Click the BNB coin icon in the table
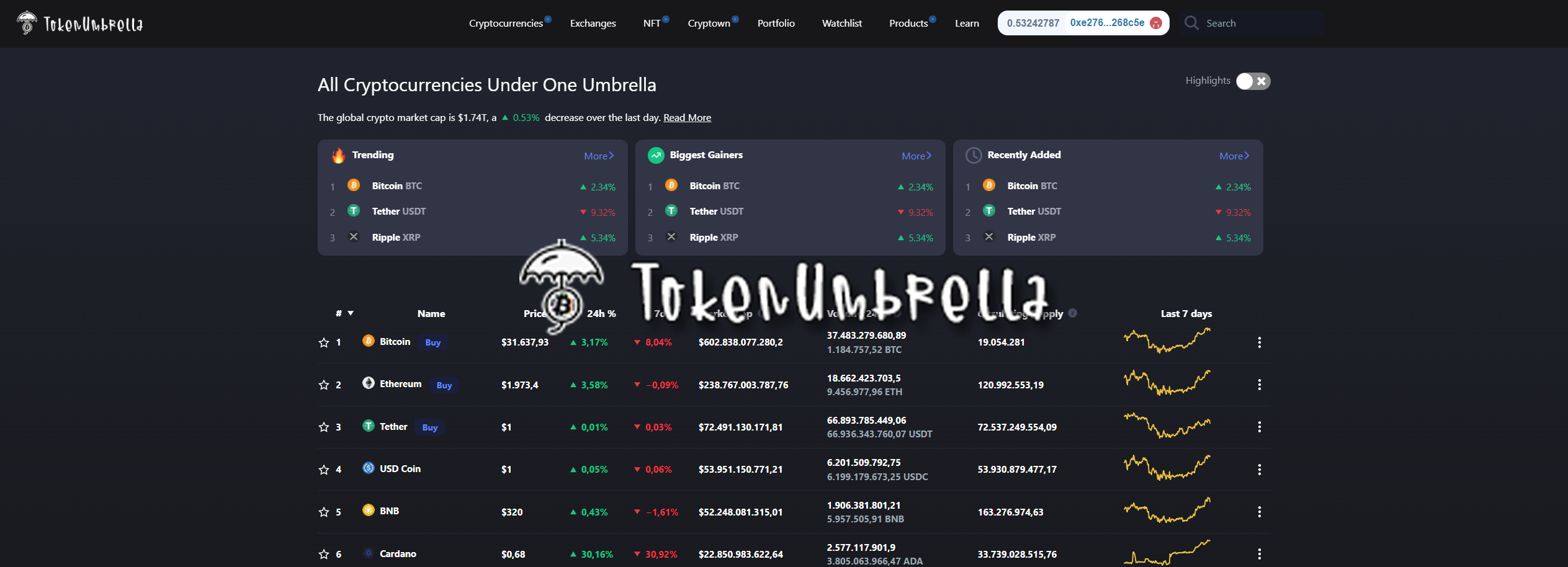 click(x=369, y=511)
